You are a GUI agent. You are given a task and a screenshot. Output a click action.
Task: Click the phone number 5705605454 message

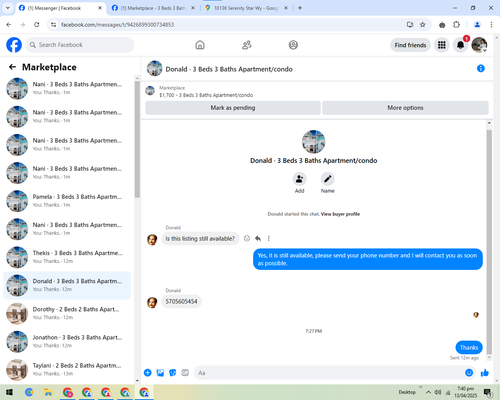click(x=181, y=301)
